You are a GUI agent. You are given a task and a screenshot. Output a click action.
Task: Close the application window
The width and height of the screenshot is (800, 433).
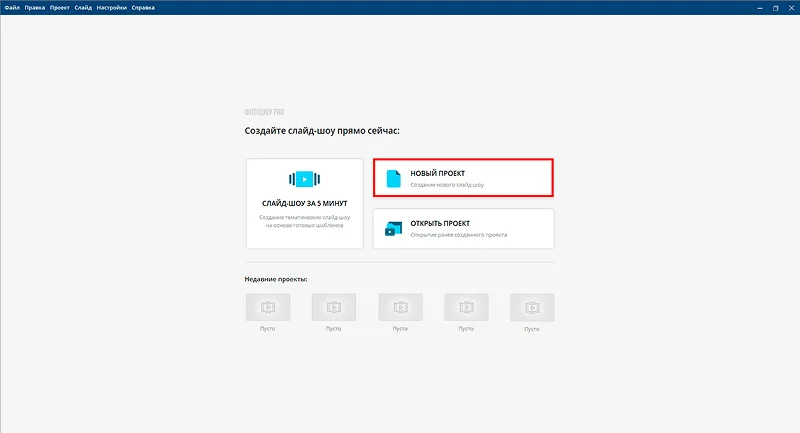[x=791, y=8]
